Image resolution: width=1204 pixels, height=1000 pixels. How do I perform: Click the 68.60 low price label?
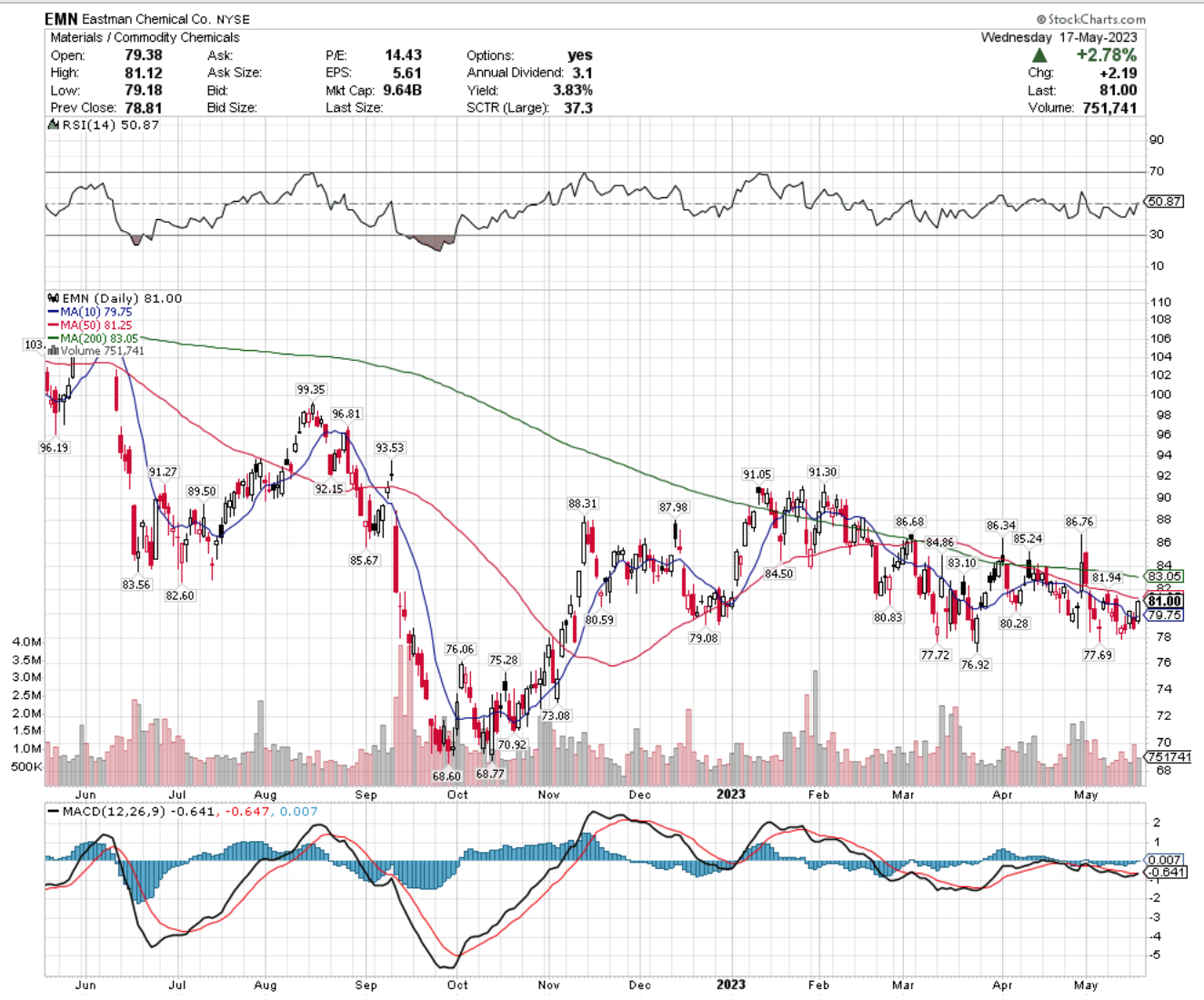click(446, 777)
